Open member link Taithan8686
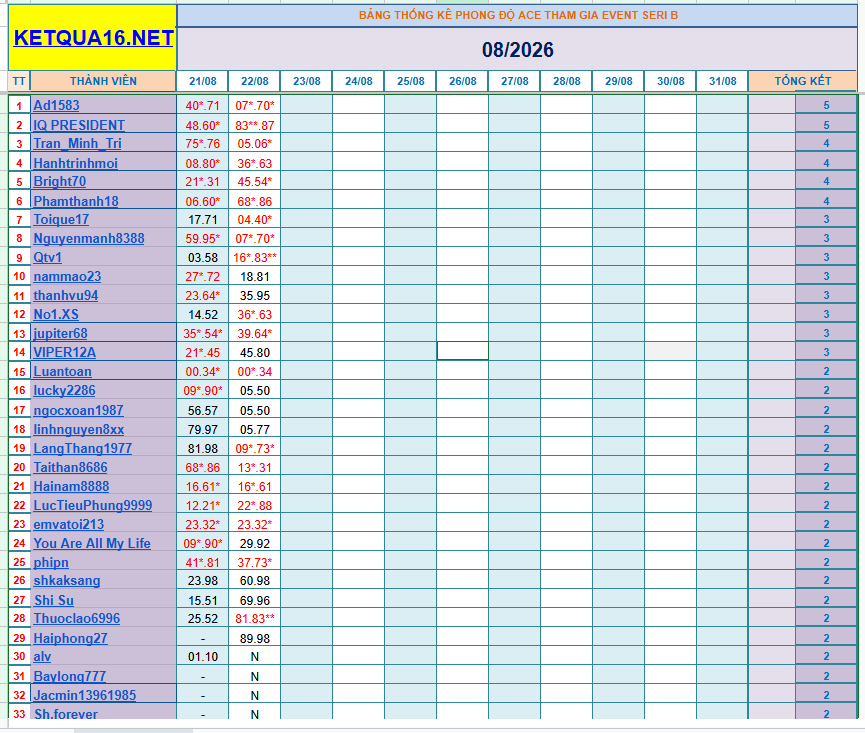This screenshot has height=733, width=865. [70, 467]
